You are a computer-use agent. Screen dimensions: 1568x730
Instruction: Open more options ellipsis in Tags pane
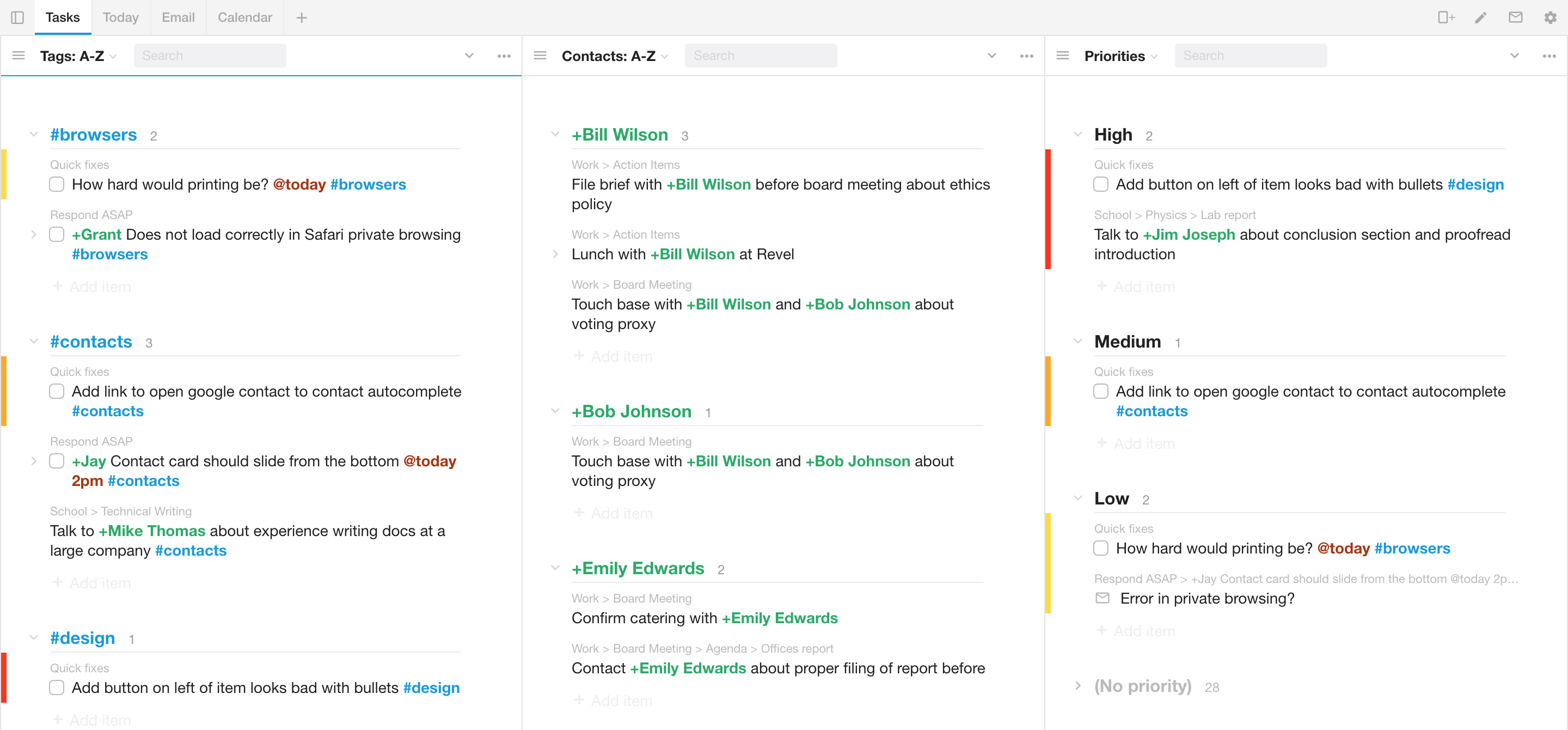504,56
